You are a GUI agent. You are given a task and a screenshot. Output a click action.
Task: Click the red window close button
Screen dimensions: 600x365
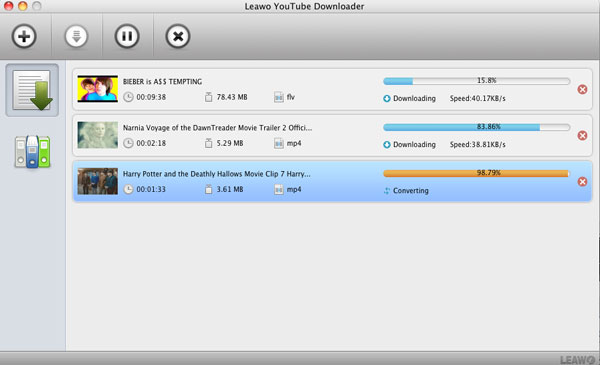[8, 6]
